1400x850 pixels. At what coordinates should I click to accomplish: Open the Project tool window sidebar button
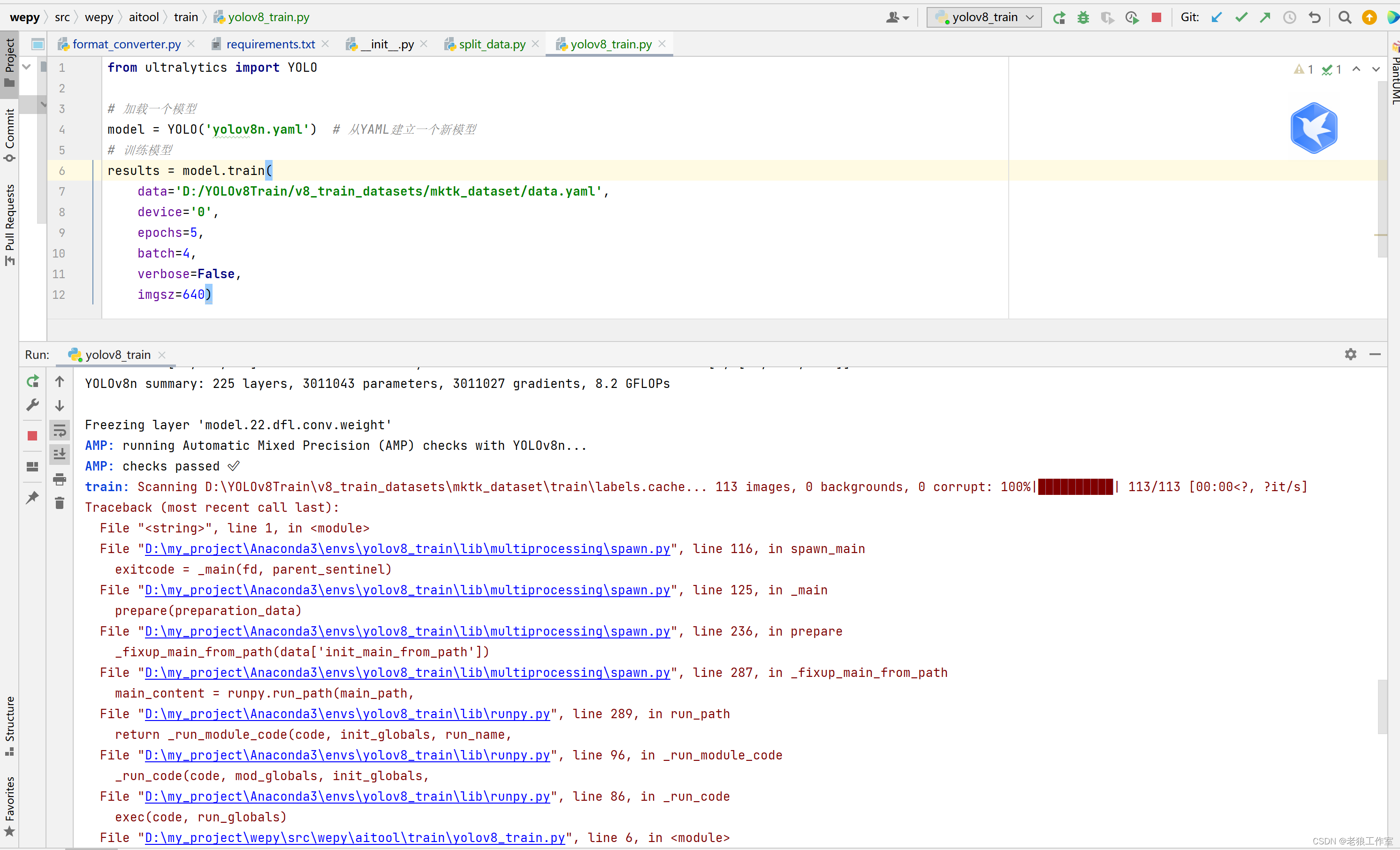pyautogui.click(x=10, y=62)
